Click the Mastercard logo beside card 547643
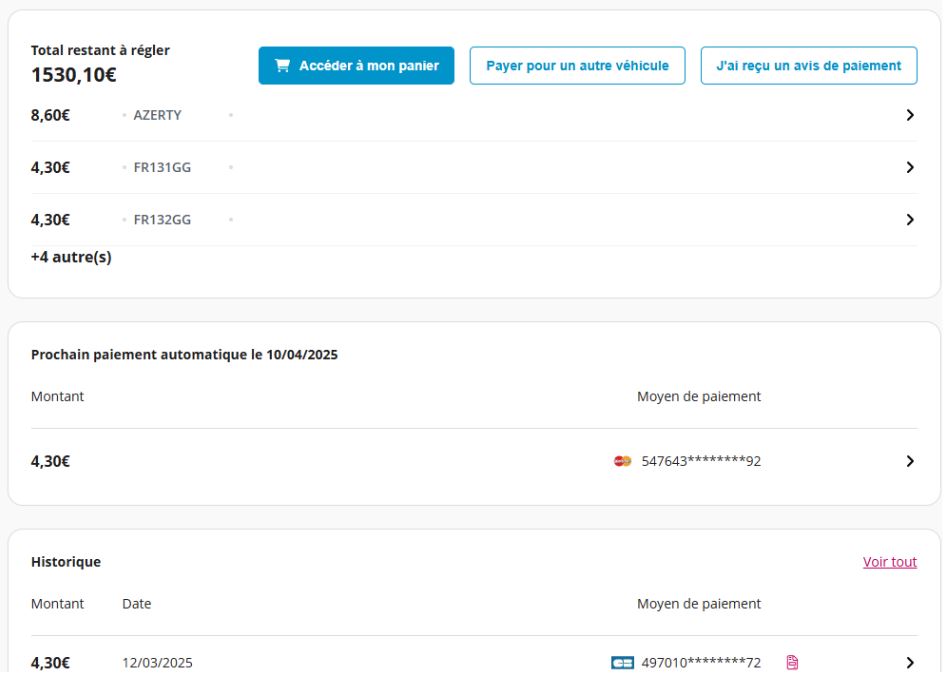The width and height of the screenshot is (952, 674). click(622, 461)
